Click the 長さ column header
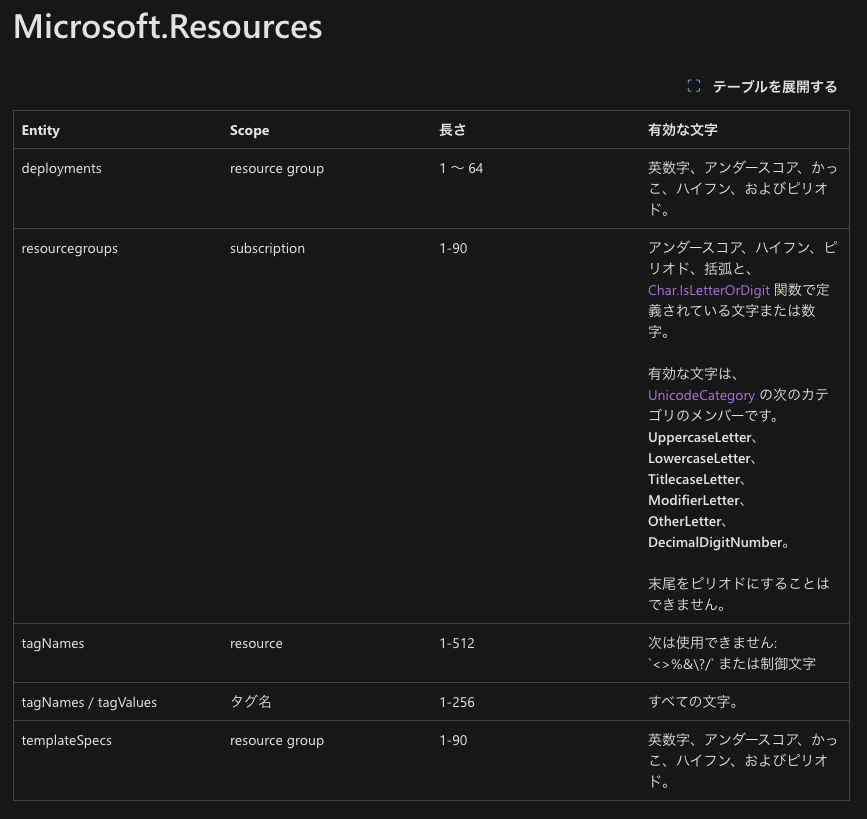This screenshot has width=867, height=819. tap(452, 130)
